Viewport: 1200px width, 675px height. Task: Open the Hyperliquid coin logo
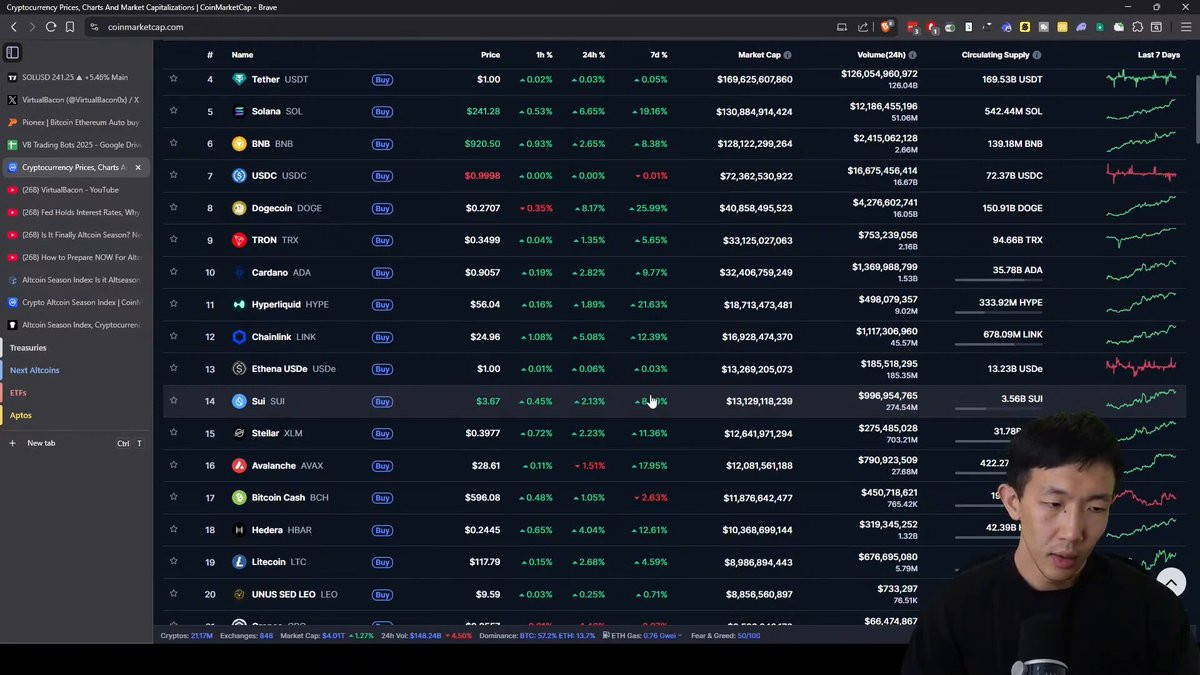(x=239, y=304)
